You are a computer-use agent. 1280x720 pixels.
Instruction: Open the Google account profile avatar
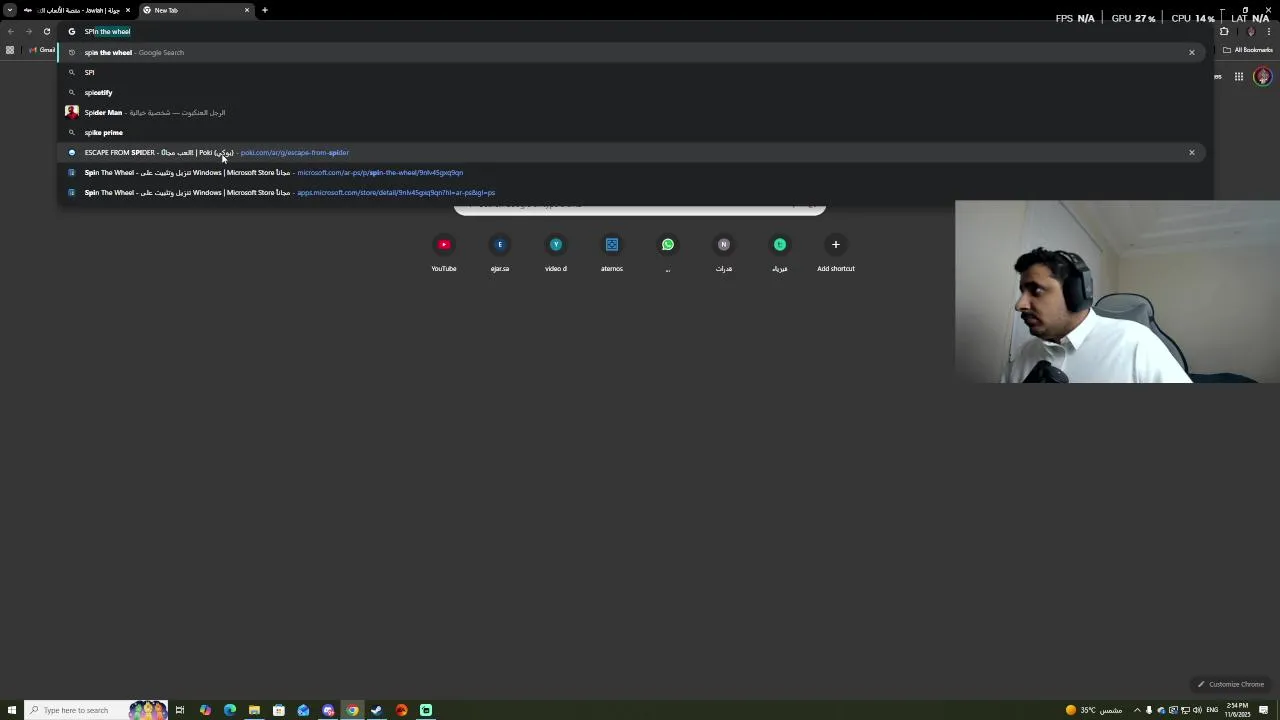pos(1263,77)
